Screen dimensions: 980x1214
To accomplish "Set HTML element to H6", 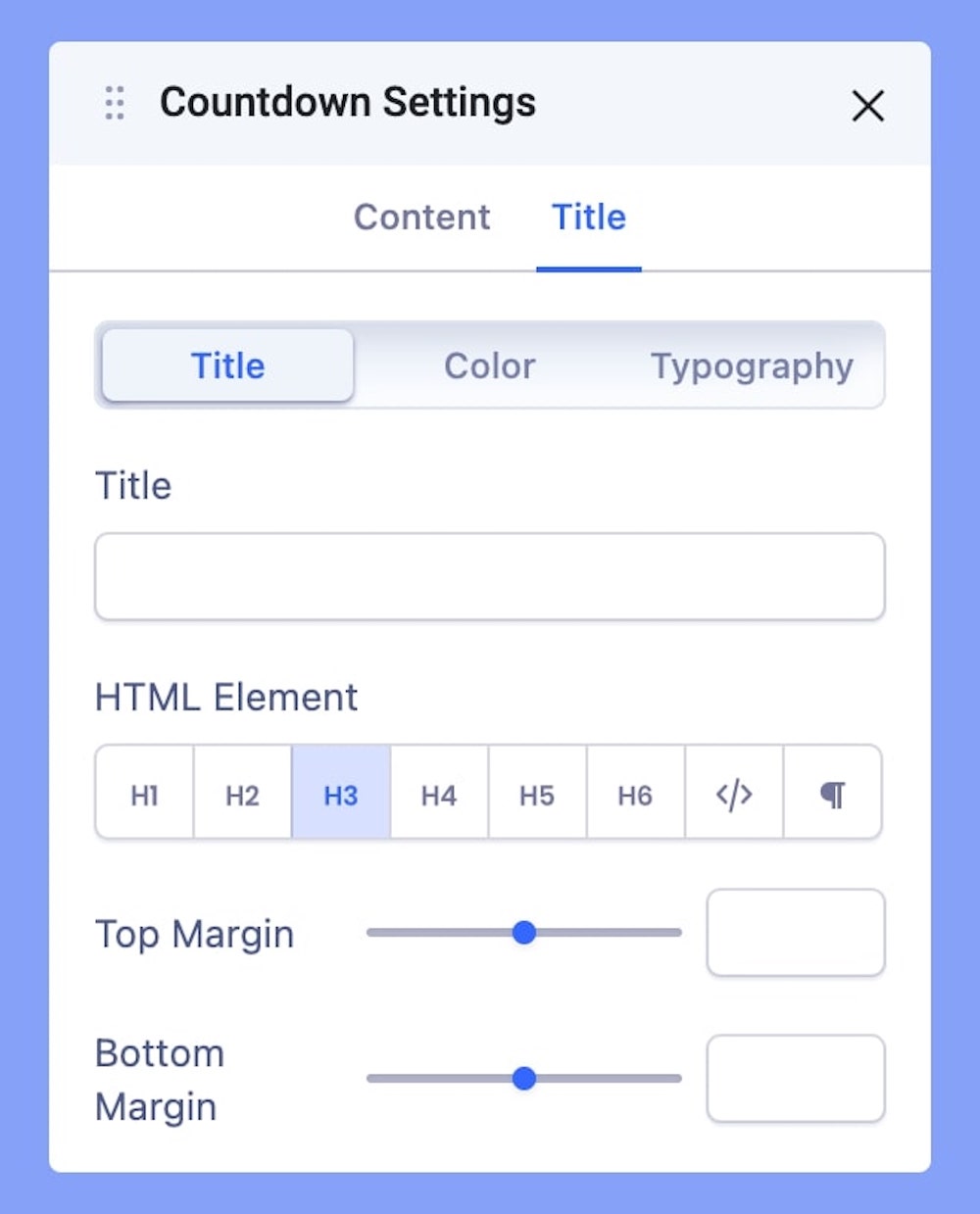I will [x=635, y=795].
